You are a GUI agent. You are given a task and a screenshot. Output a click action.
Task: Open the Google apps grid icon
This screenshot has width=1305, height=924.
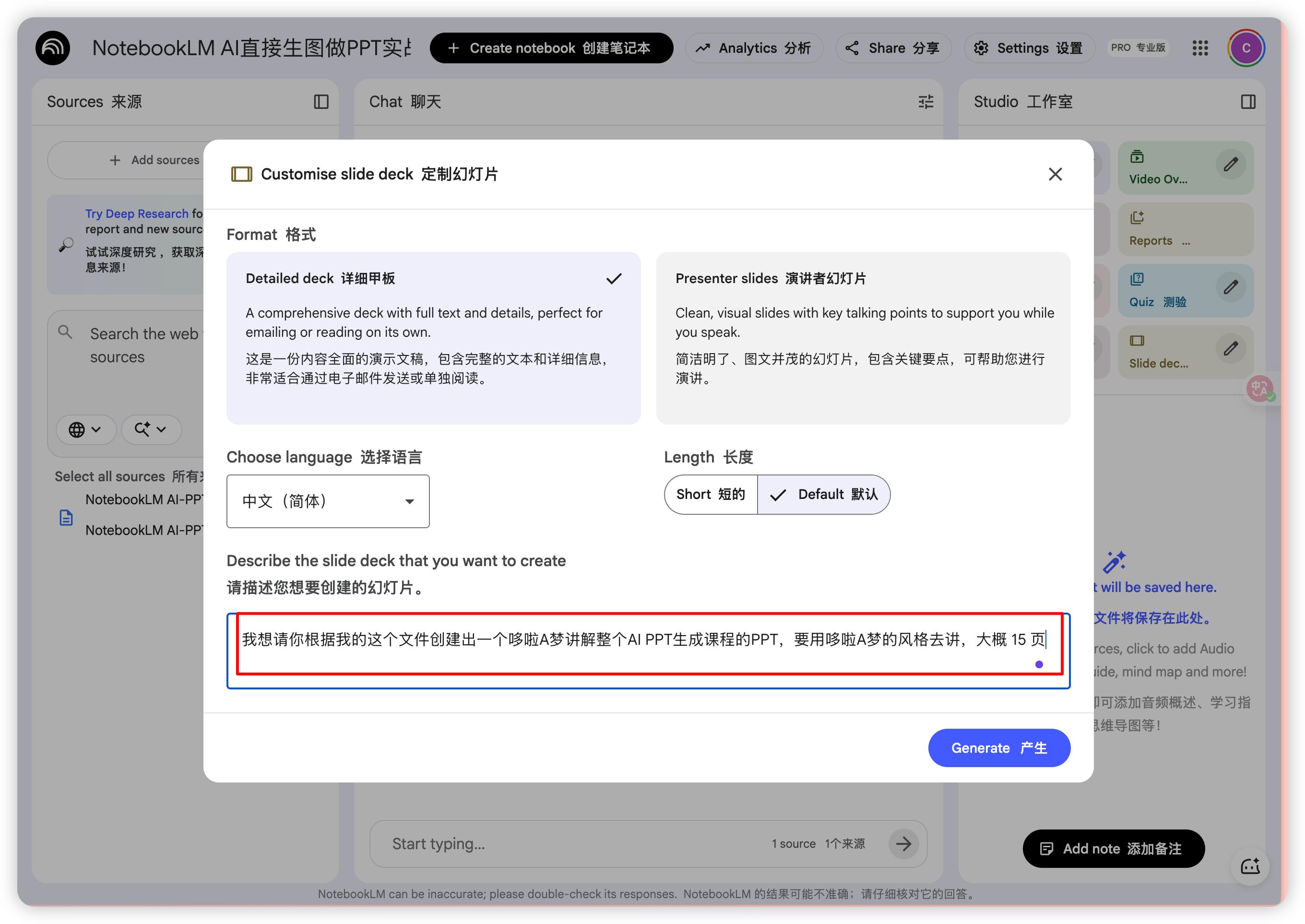coord(1200,48)
